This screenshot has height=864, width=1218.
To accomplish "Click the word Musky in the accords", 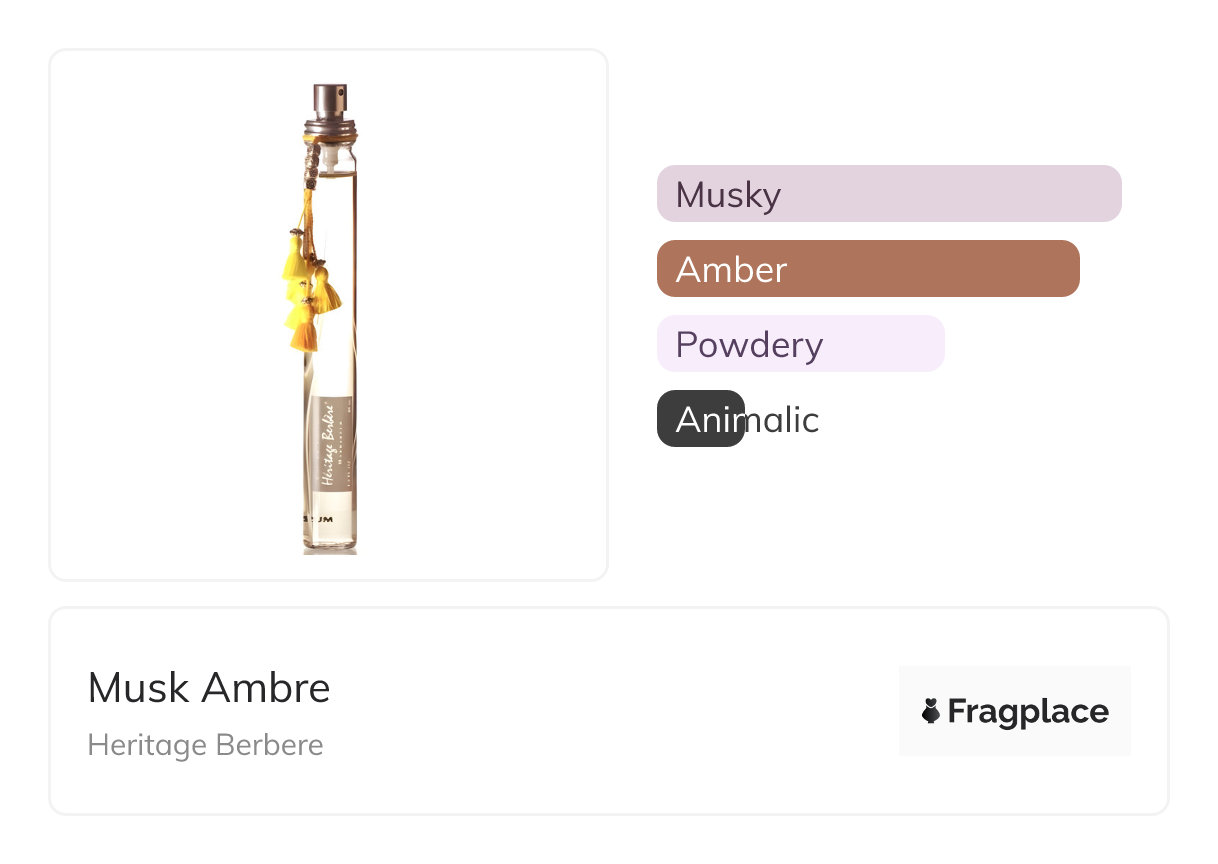I will [728, 194].
